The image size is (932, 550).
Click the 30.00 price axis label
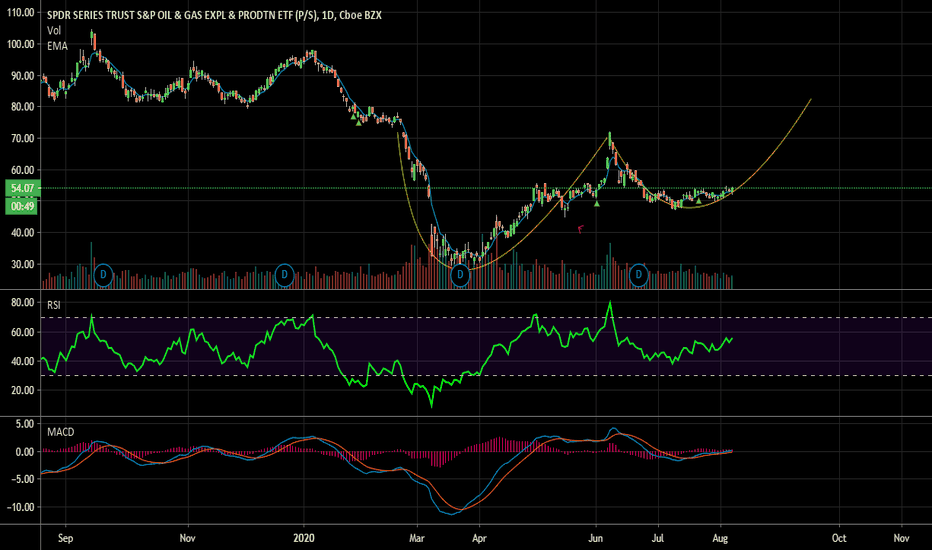coord(23,265)
